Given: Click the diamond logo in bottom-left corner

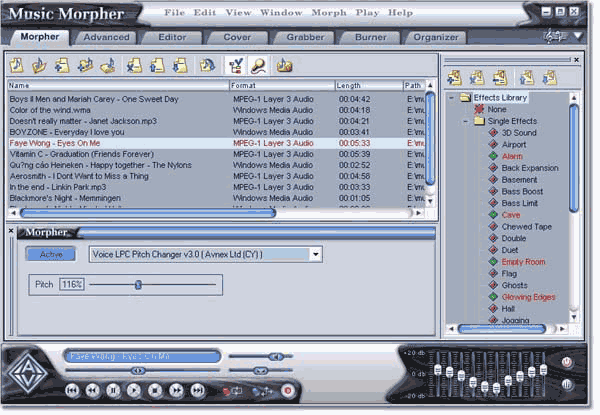Looking at the screenshot, I should pyautogui.click(x=25, y=378).
